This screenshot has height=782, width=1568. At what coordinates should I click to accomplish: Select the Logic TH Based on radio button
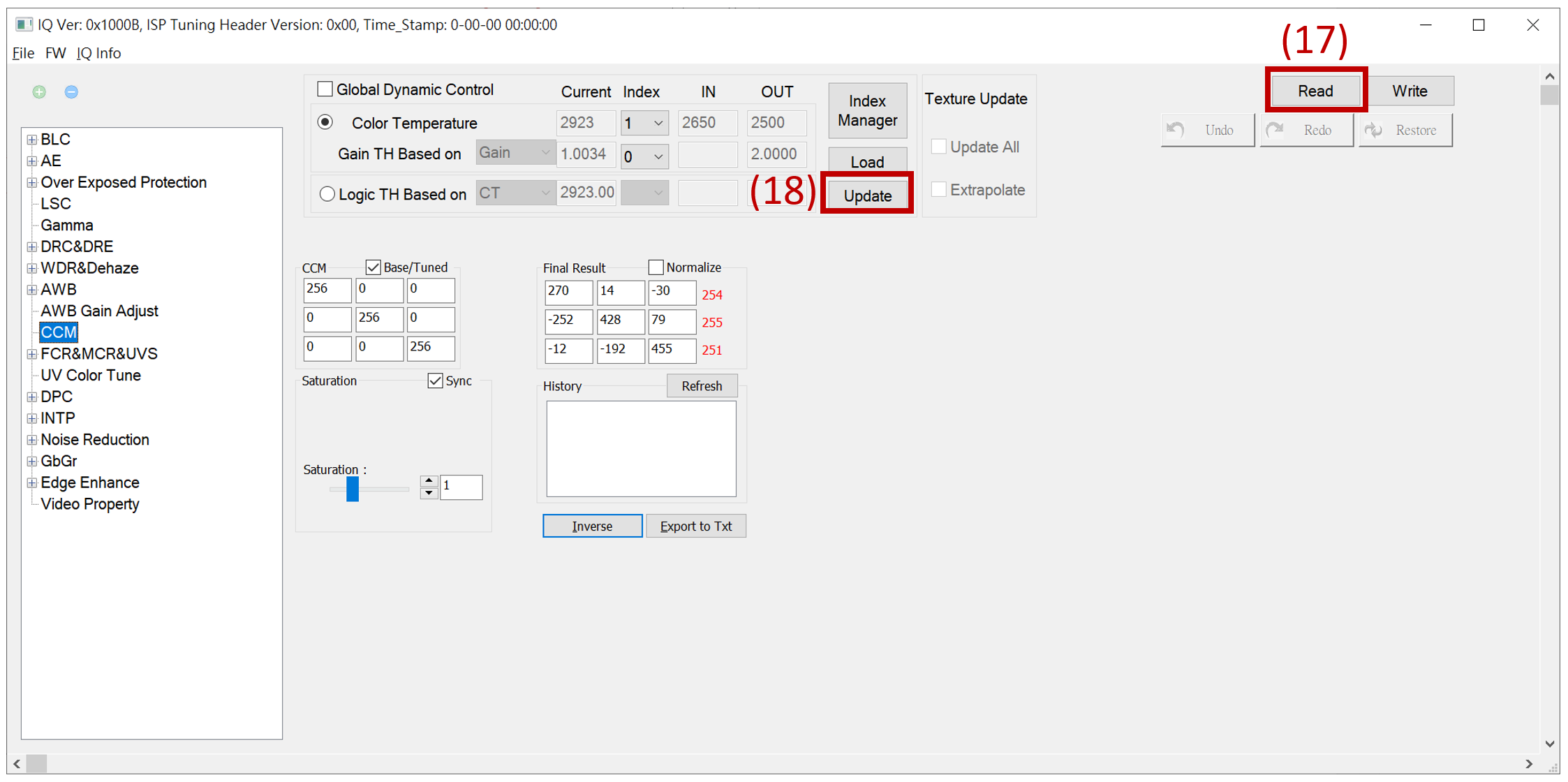pyautogui.click(x=327, y=194)
